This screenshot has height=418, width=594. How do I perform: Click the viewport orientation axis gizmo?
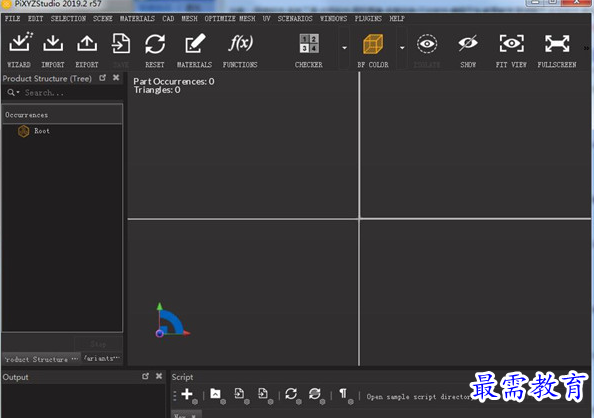pos(172,320)
